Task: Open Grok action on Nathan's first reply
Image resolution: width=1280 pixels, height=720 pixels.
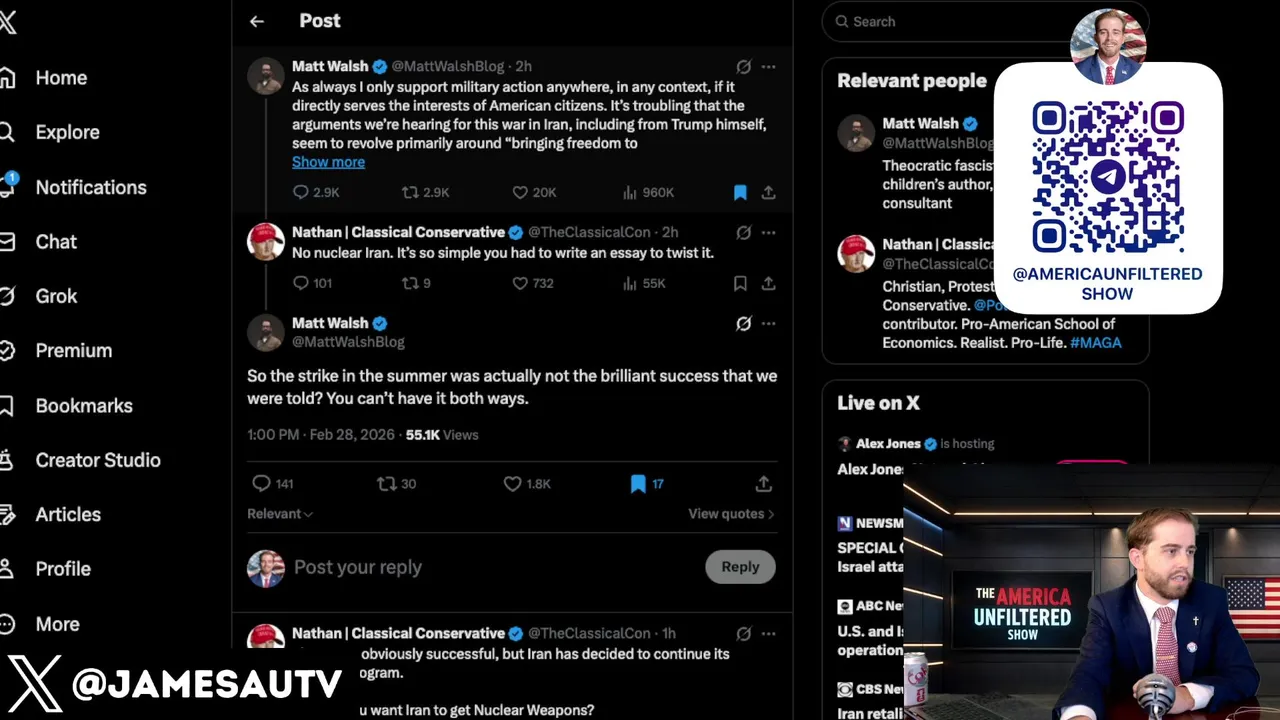Action: click(x=743, y=232)
